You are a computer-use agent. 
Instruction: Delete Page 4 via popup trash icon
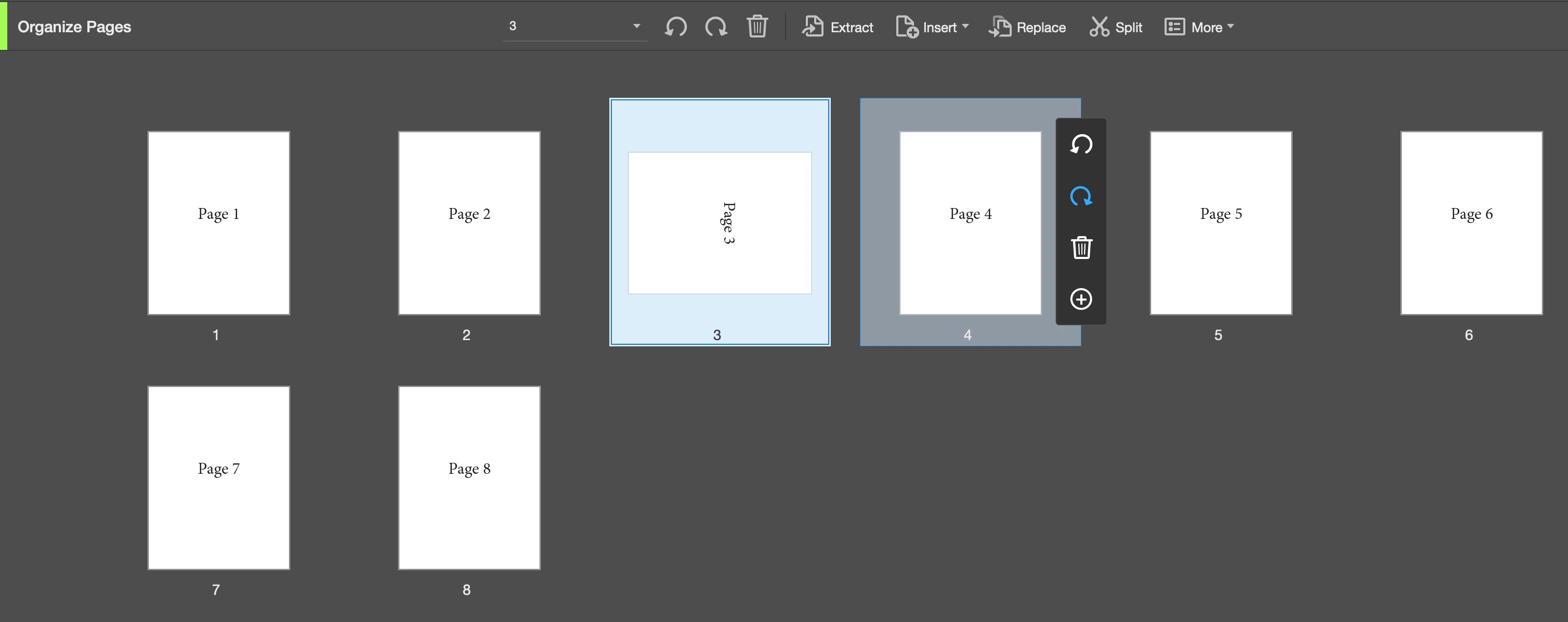coord(1081,248)
